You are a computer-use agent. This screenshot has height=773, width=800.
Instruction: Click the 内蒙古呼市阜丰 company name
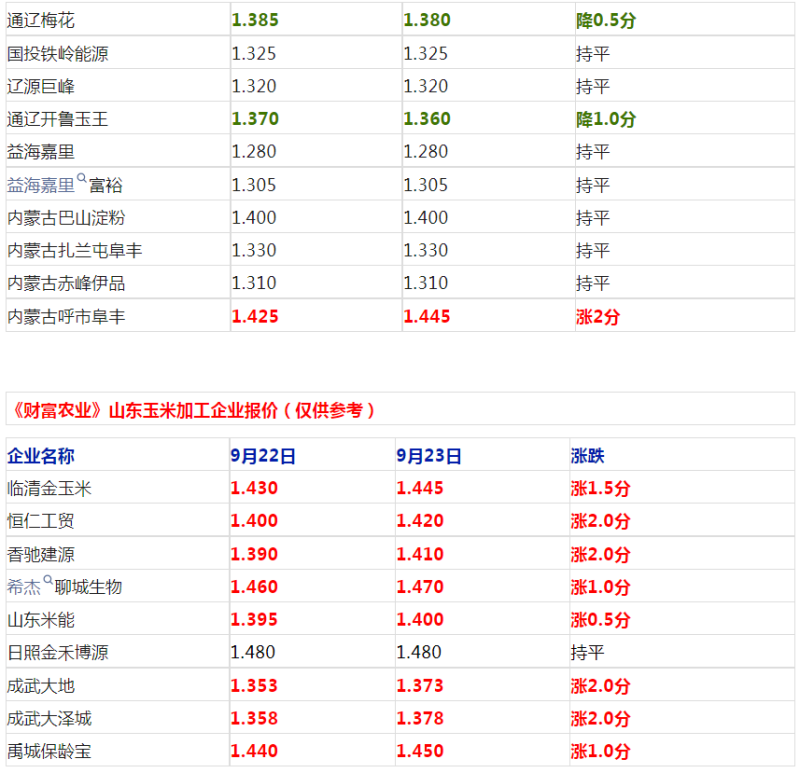coord(66,317)
